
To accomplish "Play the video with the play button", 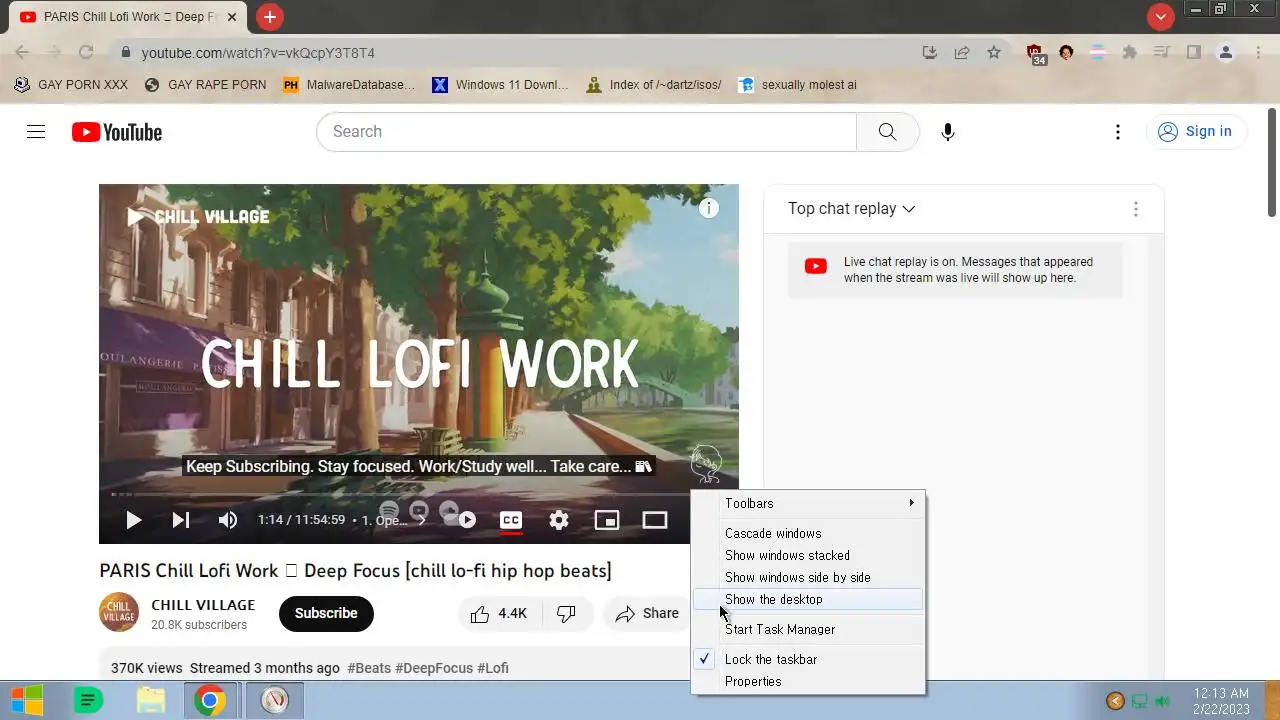I will pos(133,520).
